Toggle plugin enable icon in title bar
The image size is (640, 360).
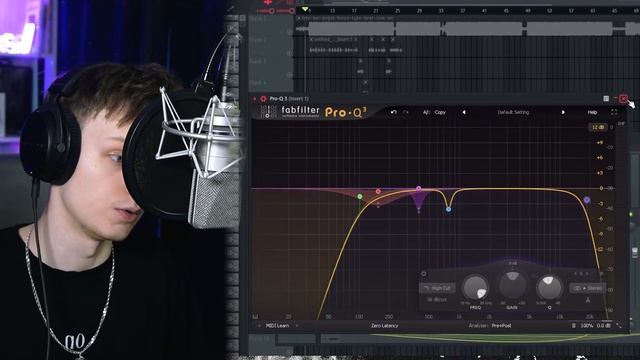tap(263, 99)
